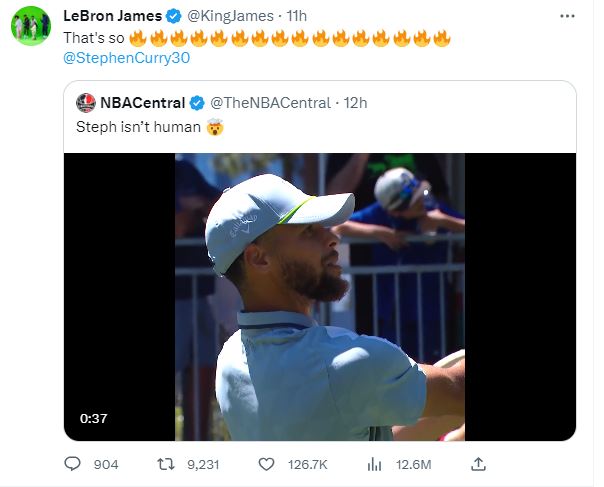
Task: Open the view analytics bar icon
Action: click(x=374, y=464)
